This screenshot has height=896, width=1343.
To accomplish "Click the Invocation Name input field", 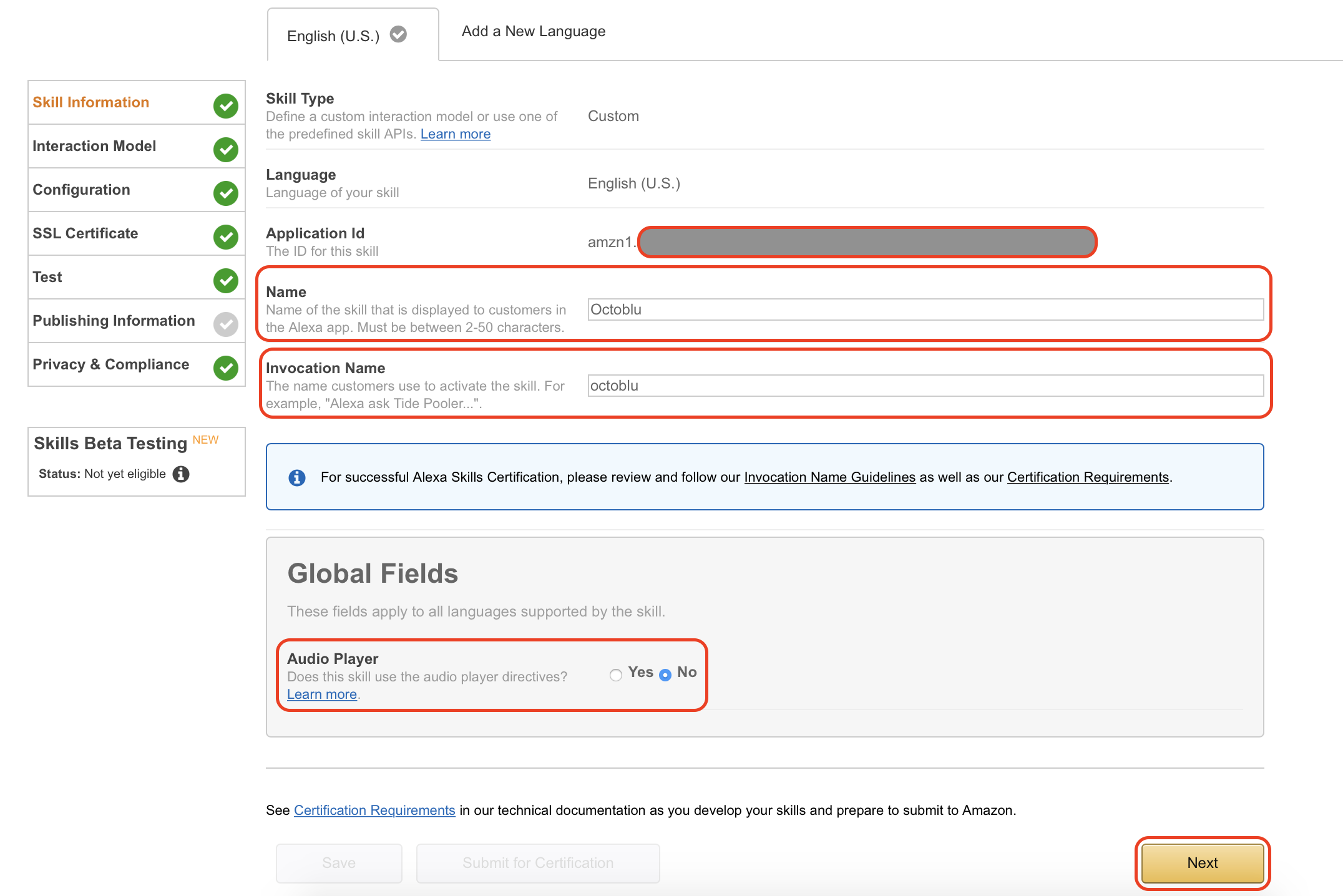I will coord(925,386).
